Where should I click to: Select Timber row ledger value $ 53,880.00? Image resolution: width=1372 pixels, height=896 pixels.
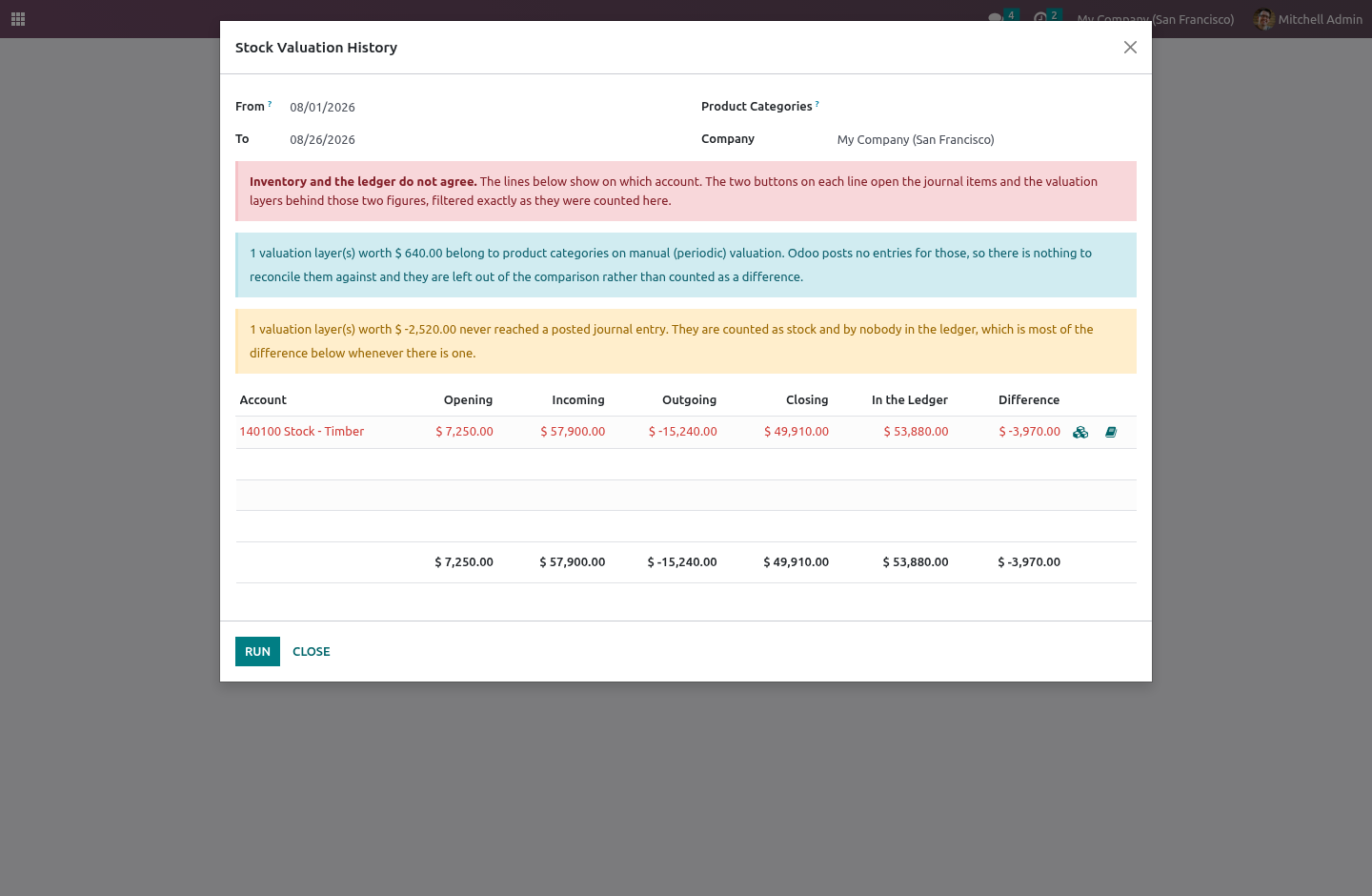pyautogui.click(x=916, y=432)
